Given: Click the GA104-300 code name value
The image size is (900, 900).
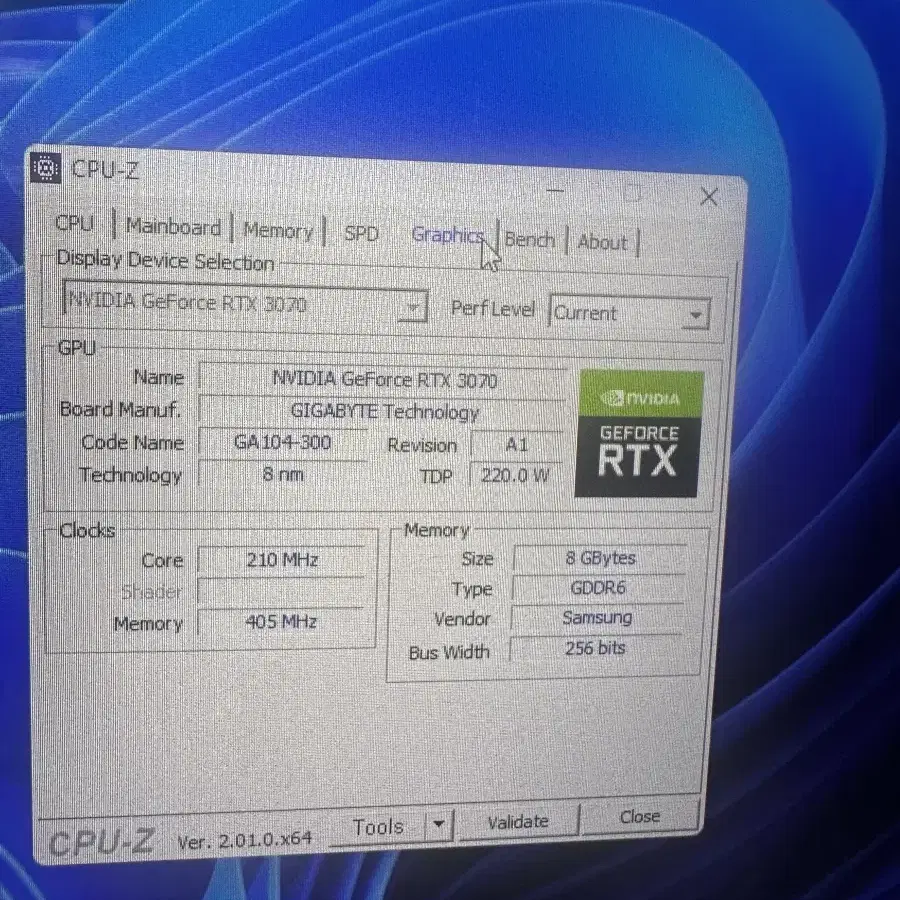Looking at the screenshot, I should 282,443.
